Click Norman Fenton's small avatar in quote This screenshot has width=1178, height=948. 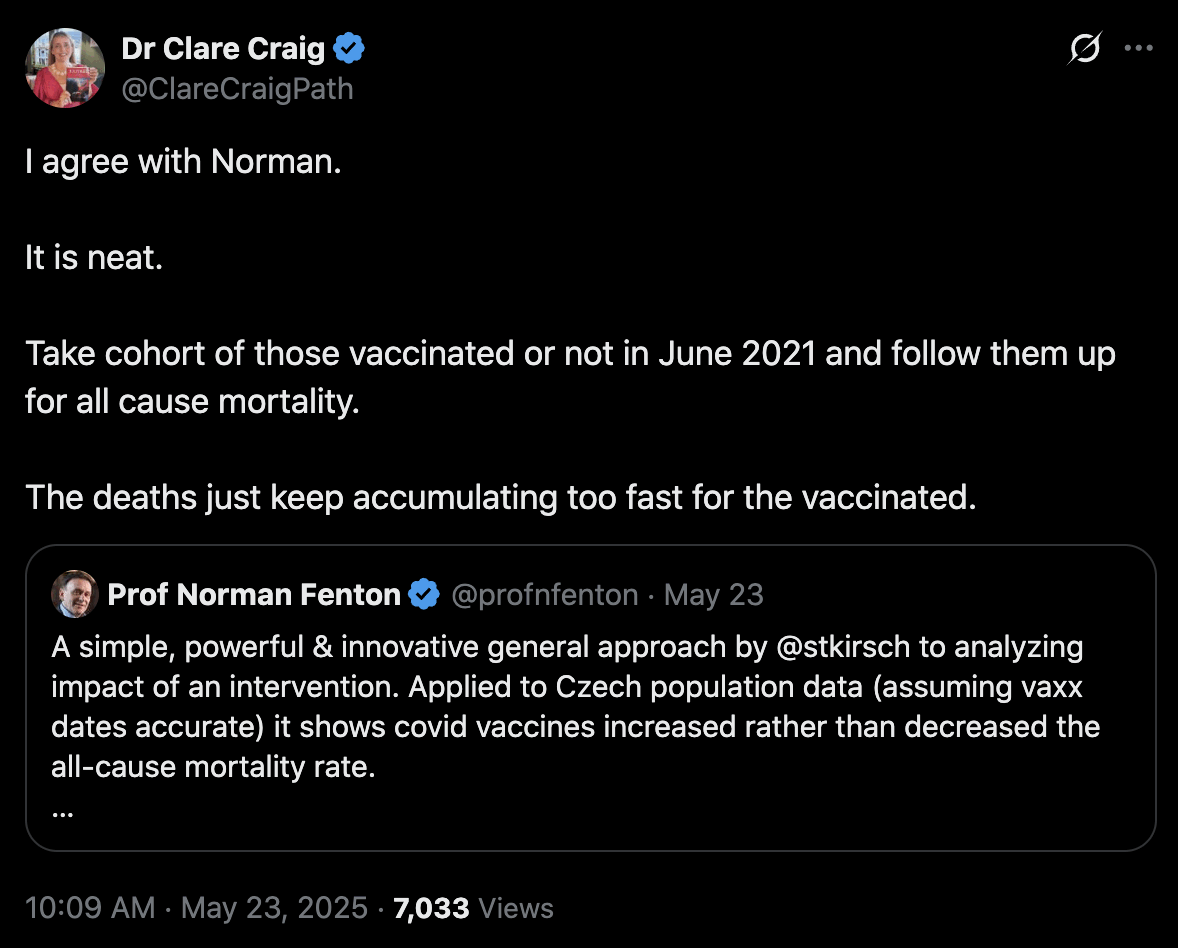click(74, 595)
